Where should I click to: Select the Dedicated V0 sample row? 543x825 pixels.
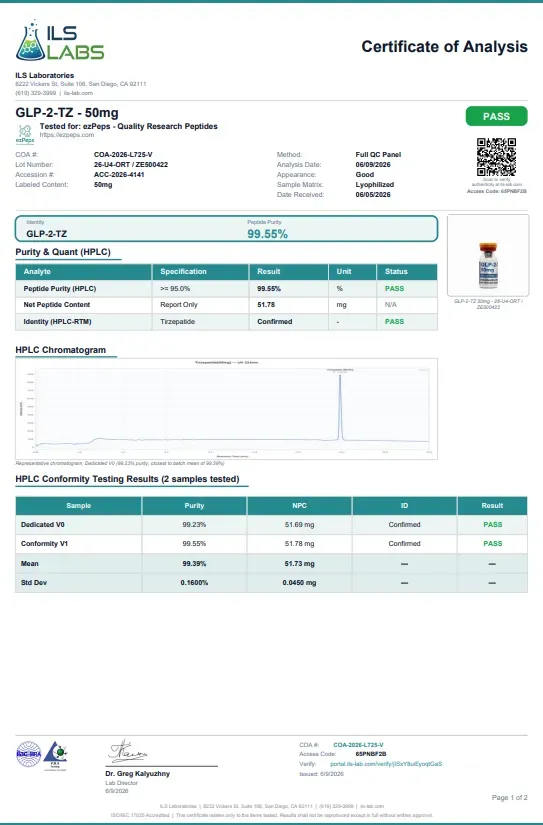pyautogui.click(x=272, y=525)
